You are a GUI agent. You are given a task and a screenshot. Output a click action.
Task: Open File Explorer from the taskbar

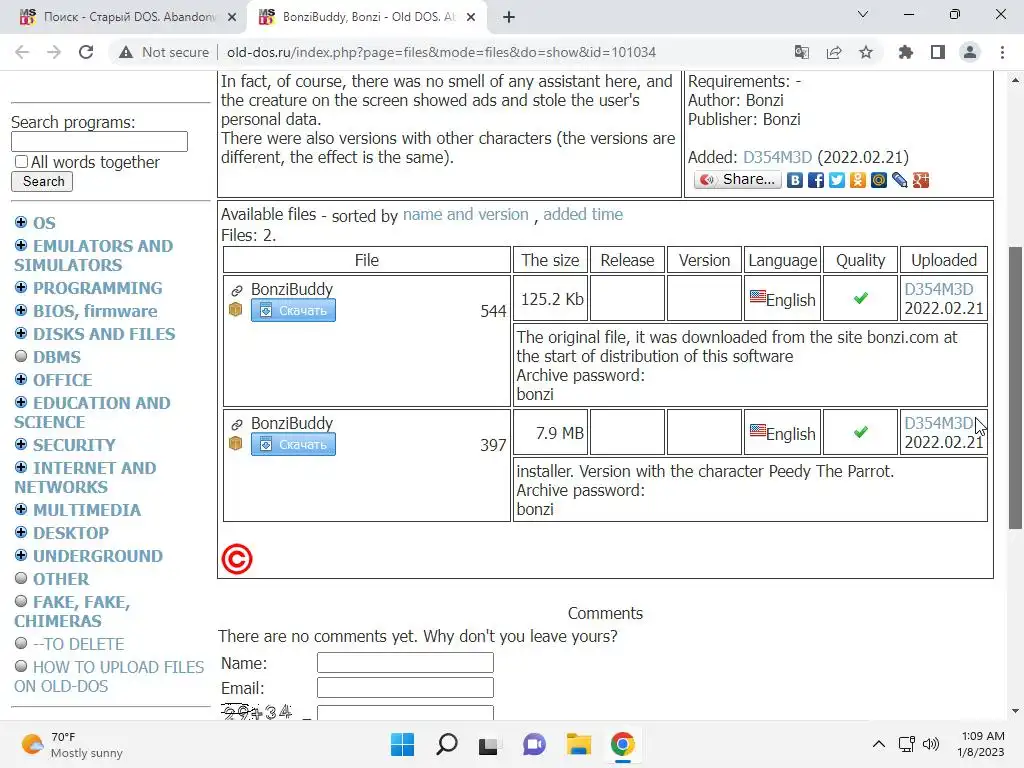pyautogui.click(x=579, y=744)
